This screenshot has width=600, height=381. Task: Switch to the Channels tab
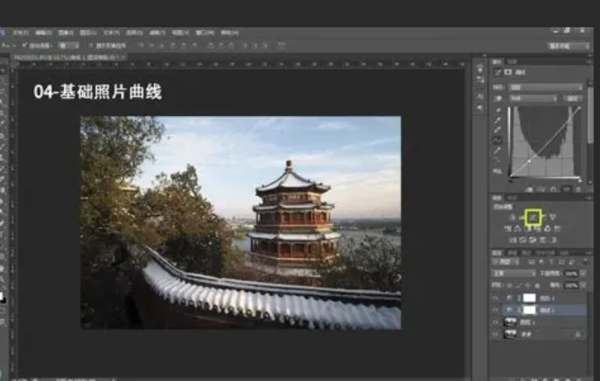point(512,253)
